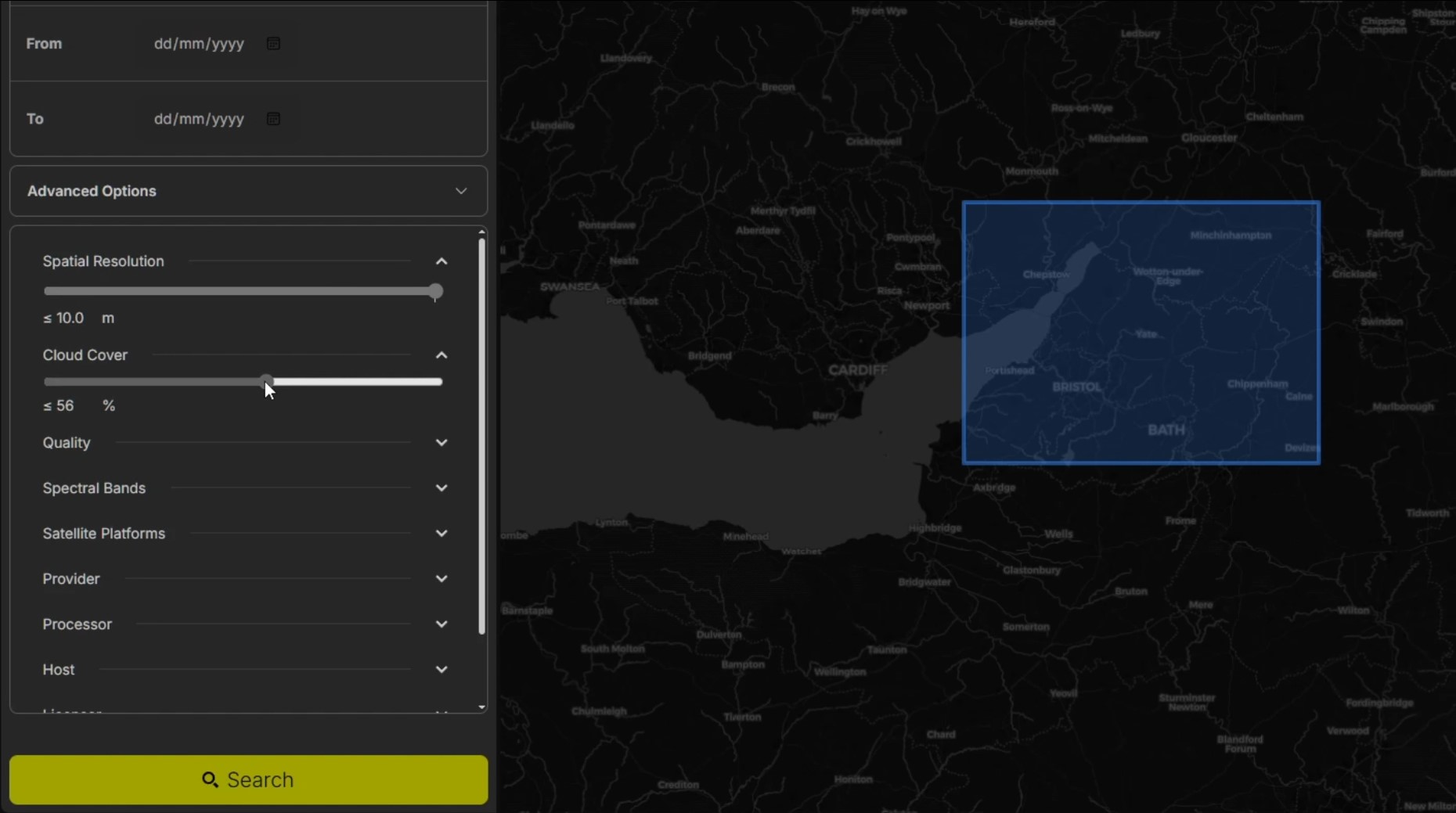Click the Spatial Resolution slider handle
Screen dimensions: 1456x813
pos(435,291)
